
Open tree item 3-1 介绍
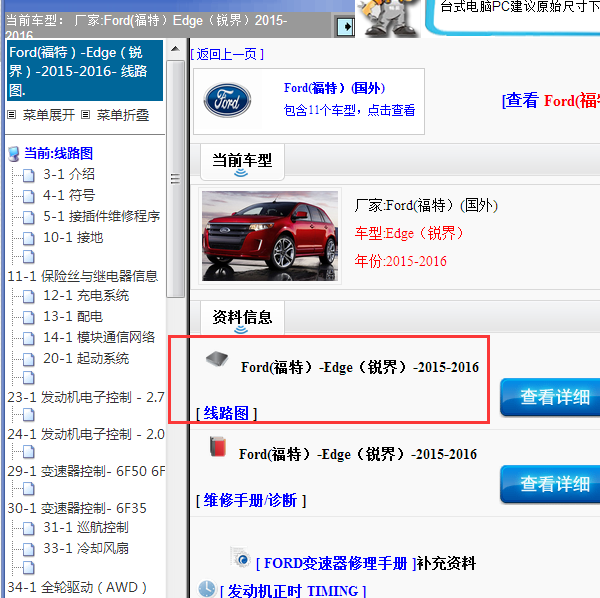(x=69, y=174)
